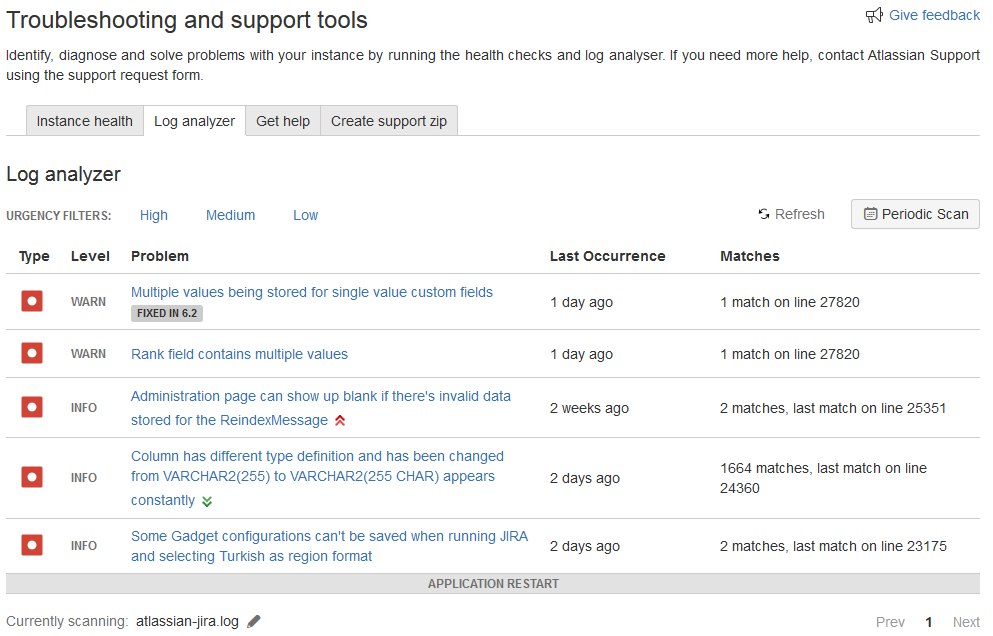Image resolution: width=993 pixels, height=636 pixels.
Task: Click the Level column header
Action: (x=90, y=256)
